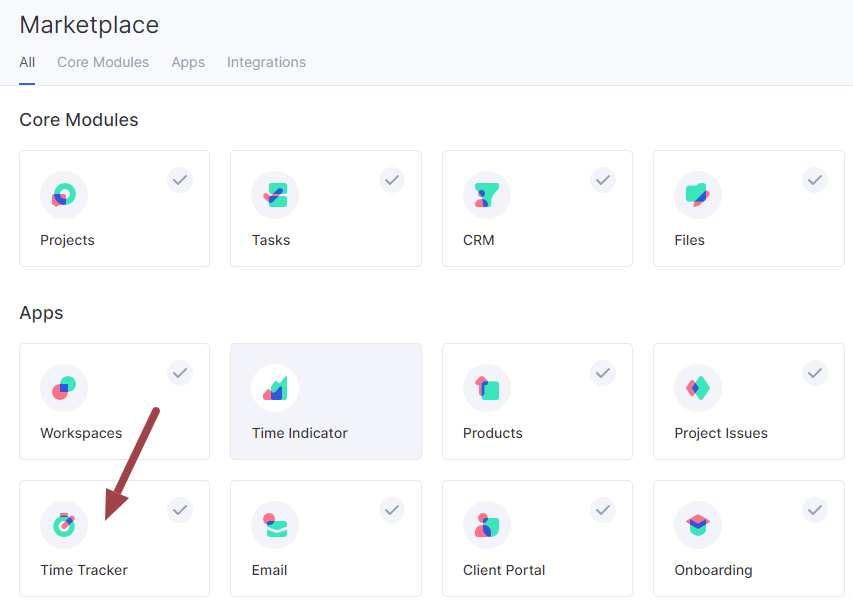
Task: Click the Onboarding card label
Action: (713, 570)
